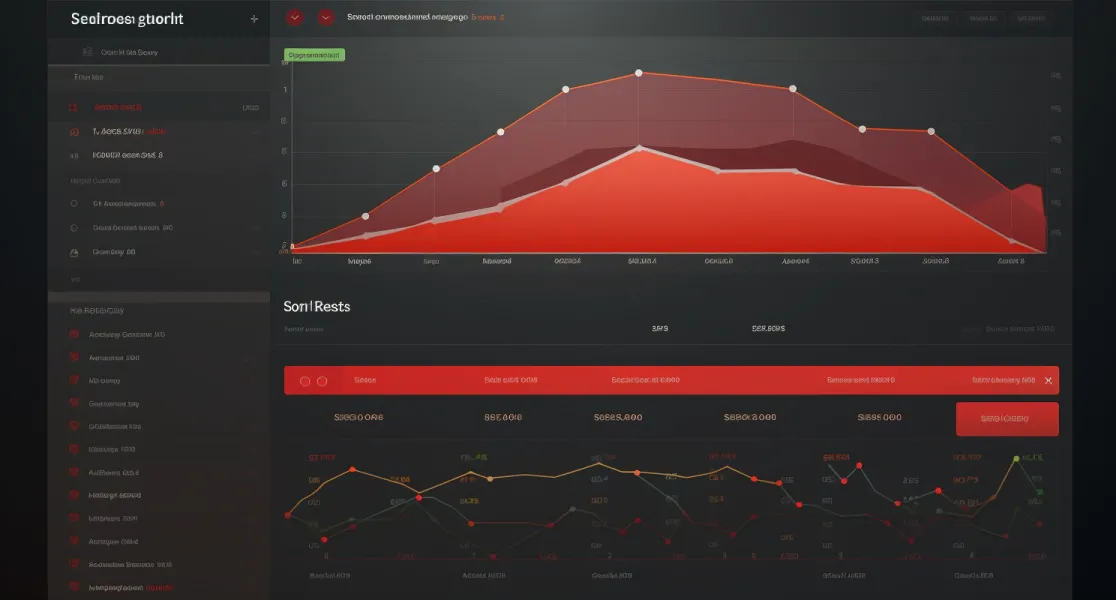
Task: Click the document icon in the sidebar's top row
Action: click(88, 52)
